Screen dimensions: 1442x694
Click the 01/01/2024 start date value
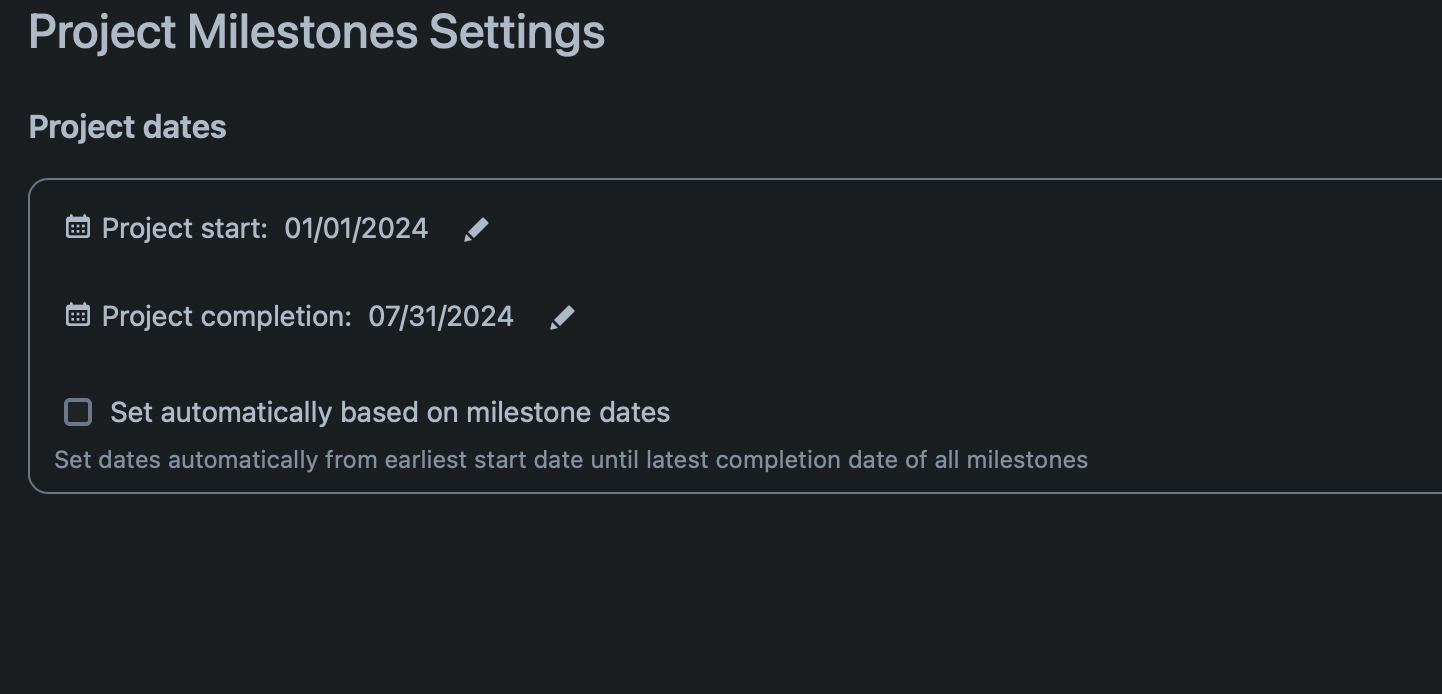click(356, 229)
